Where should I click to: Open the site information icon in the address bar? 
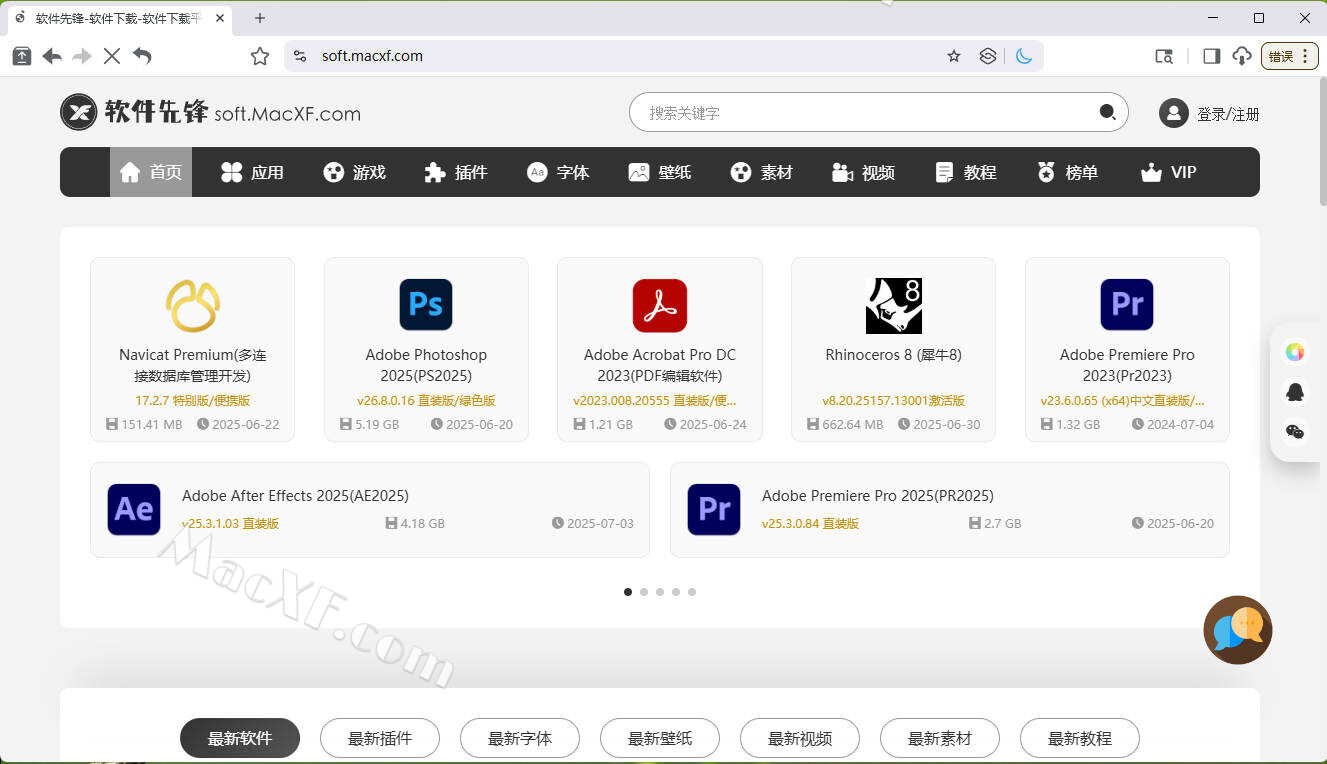[x=300, y=56]
